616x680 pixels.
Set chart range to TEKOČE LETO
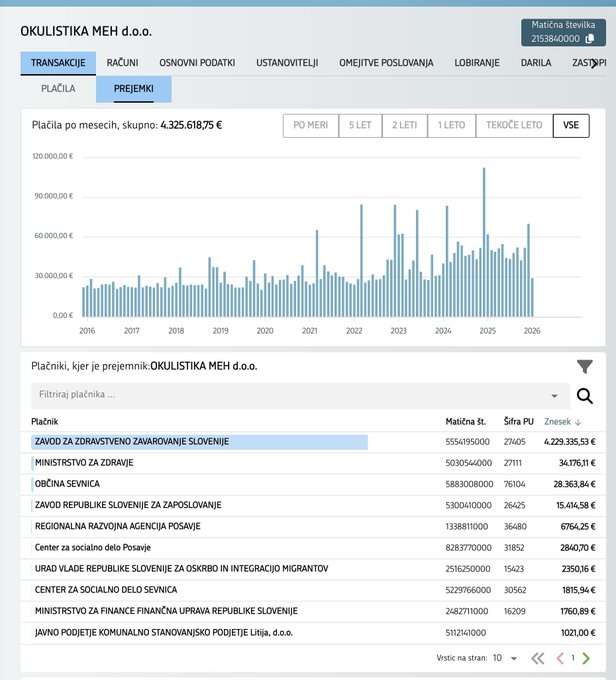(x=514, y=126)
